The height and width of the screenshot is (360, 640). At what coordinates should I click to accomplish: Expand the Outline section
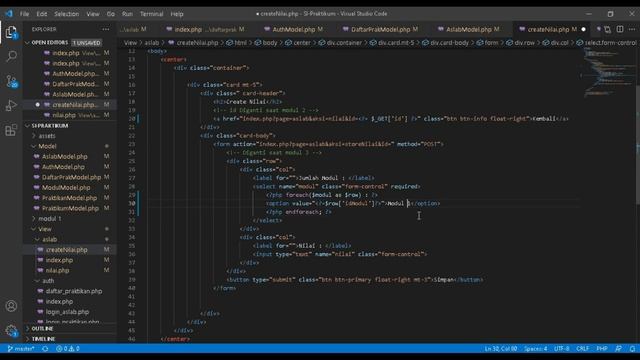(42, 329)
